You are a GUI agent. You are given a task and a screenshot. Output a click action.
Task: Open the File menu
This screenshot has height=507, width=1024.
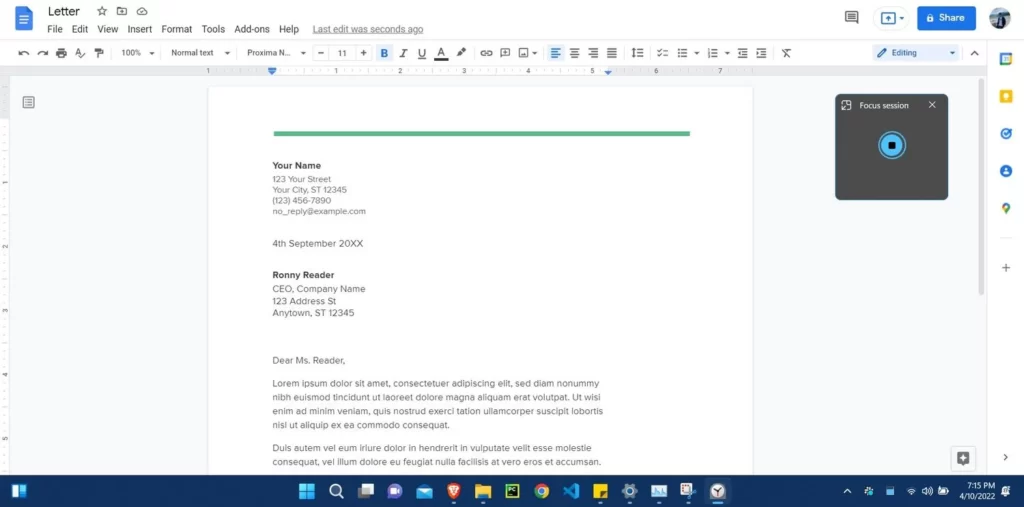tap(55, 29)
